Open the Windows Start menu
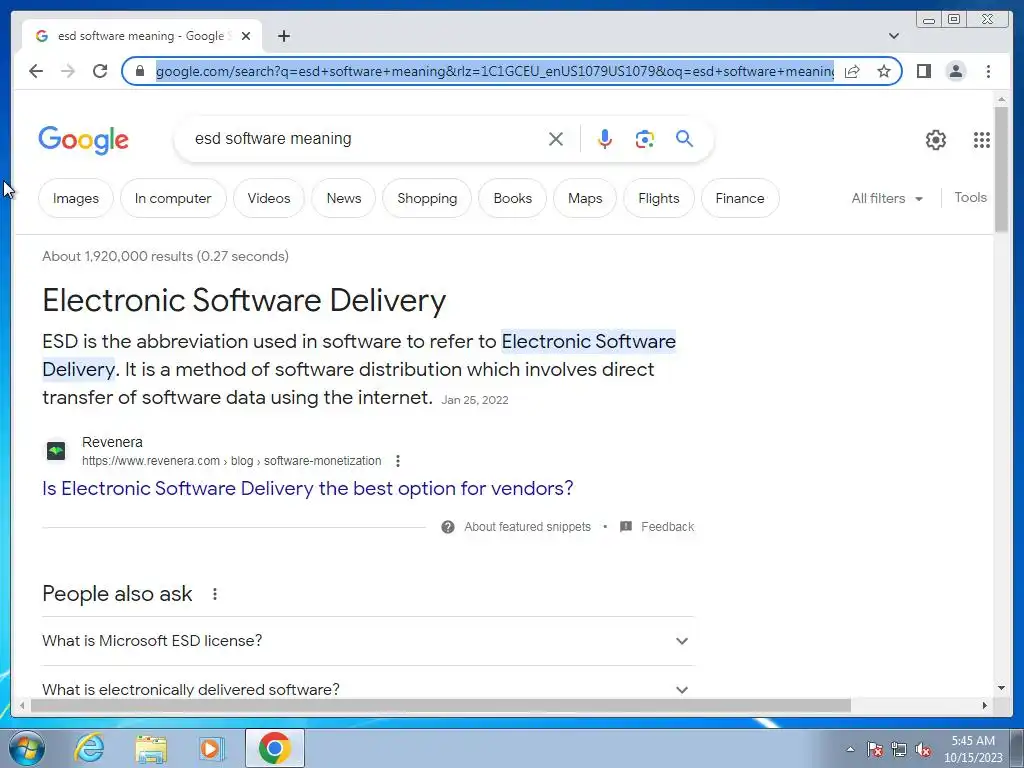The width and height of the screenshot is (1024, 768). coord(26,748)
